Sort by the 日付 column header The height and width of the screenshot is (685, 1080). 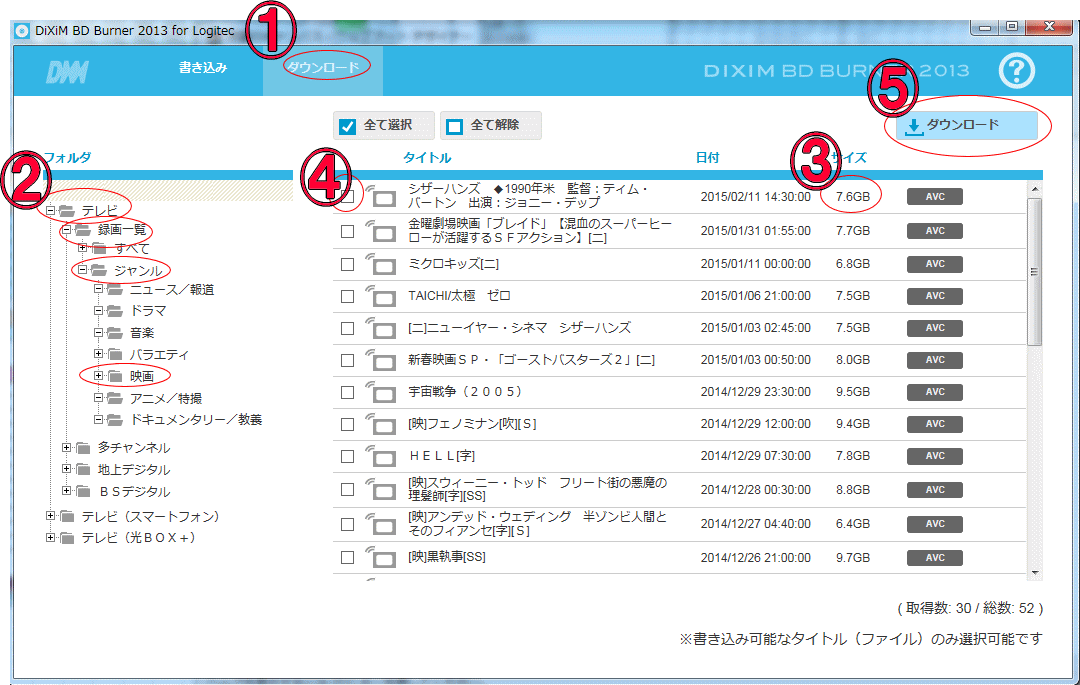[707, 158]
